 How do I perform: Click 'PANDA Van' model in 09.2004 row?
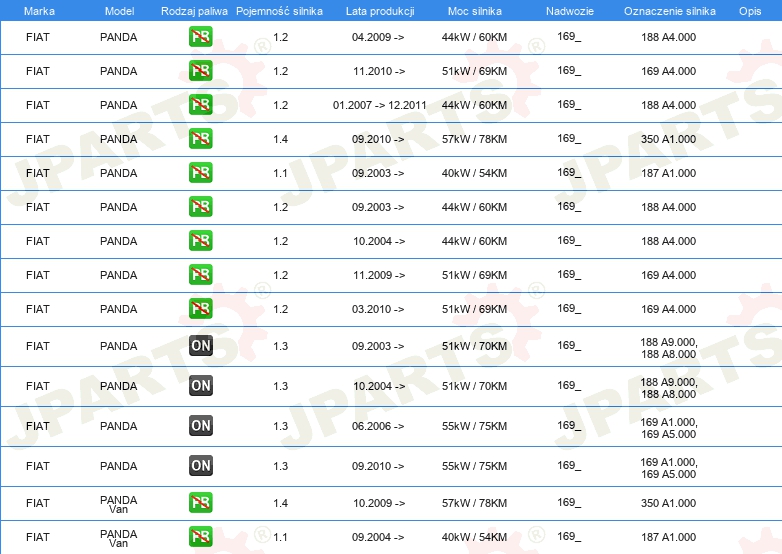(x=119, y=538)
